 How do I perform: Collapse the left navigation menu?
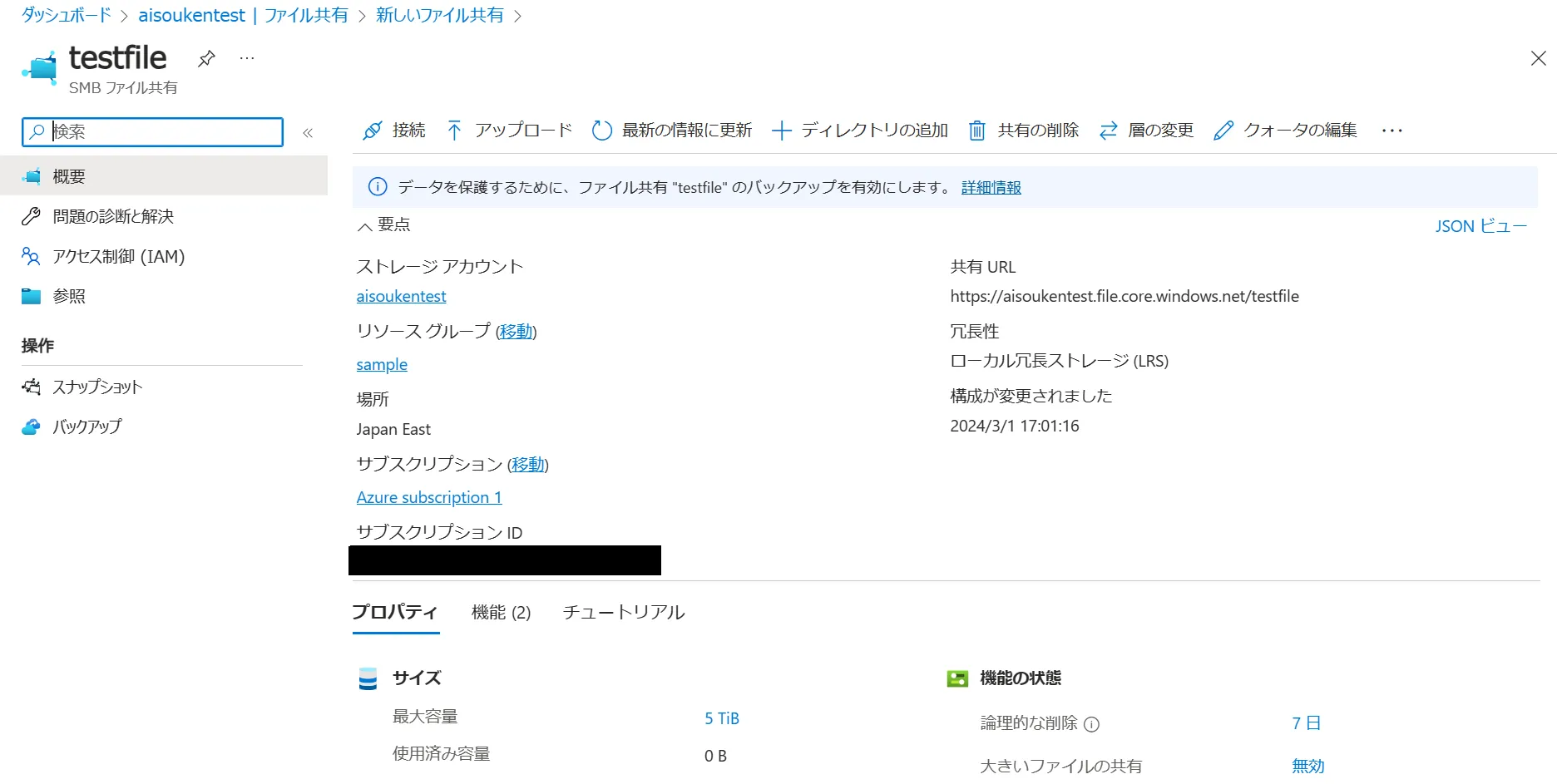pos(308,133)
